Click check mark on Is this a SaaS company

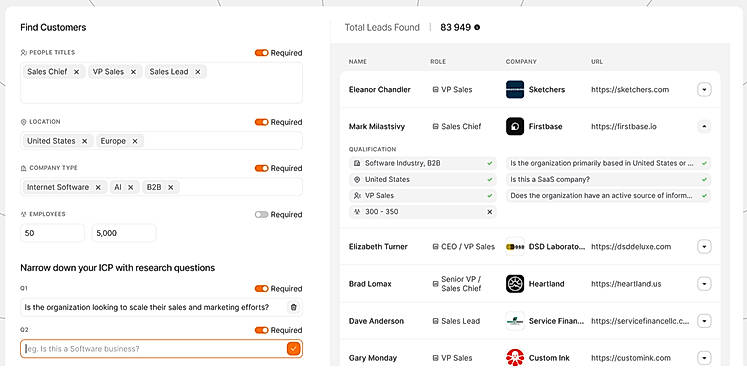[x=704, y=180]
